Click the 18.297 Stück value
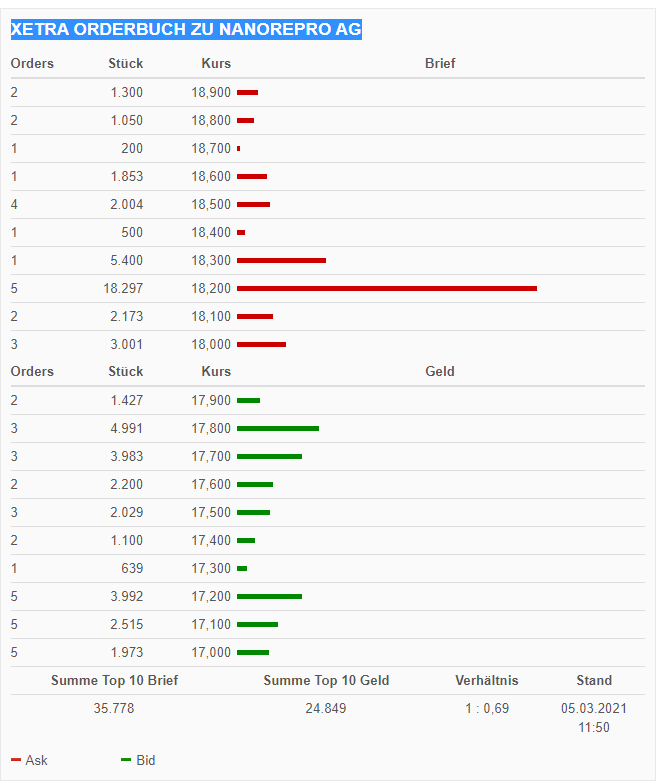657x781 pixels. [123, 288]
